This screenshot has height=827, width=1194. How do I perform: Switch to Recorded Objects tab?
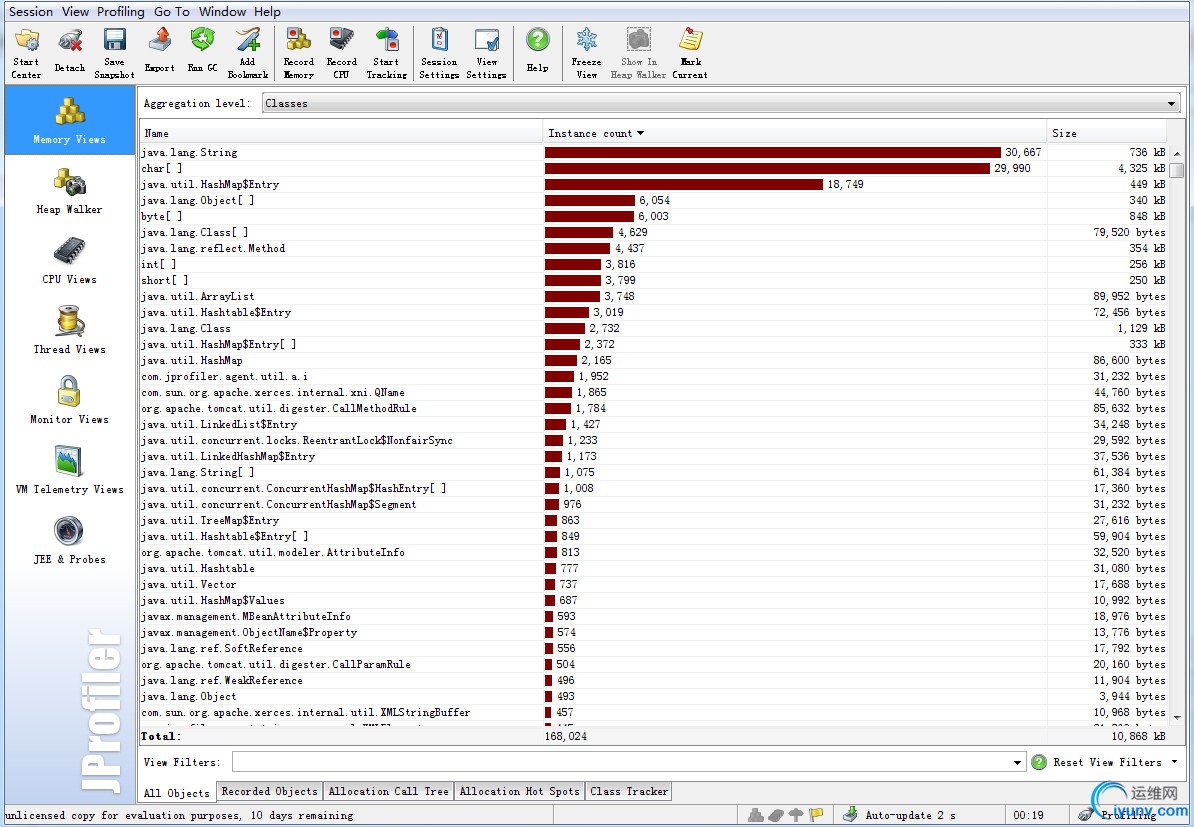(x=270, y=791)
